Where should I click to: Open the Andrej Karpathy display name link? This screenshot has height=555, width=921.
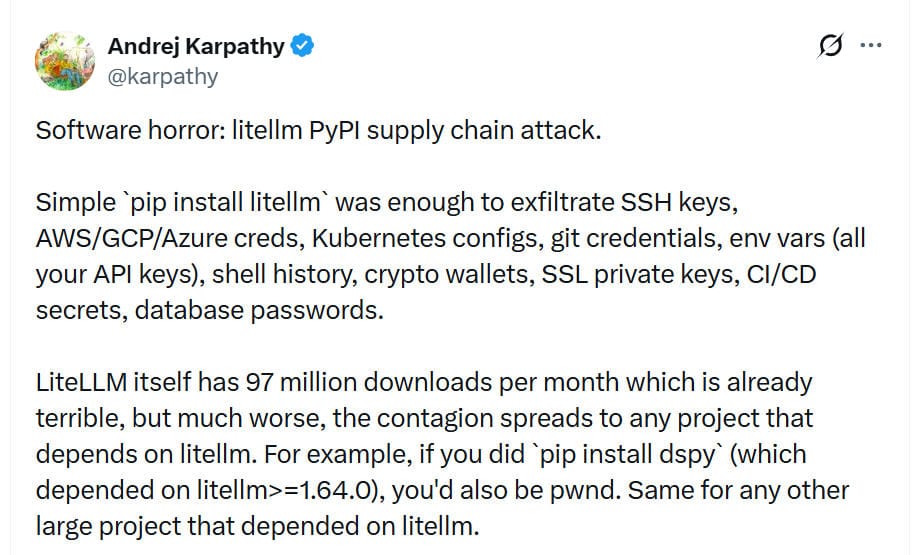[x=195, y=46]
